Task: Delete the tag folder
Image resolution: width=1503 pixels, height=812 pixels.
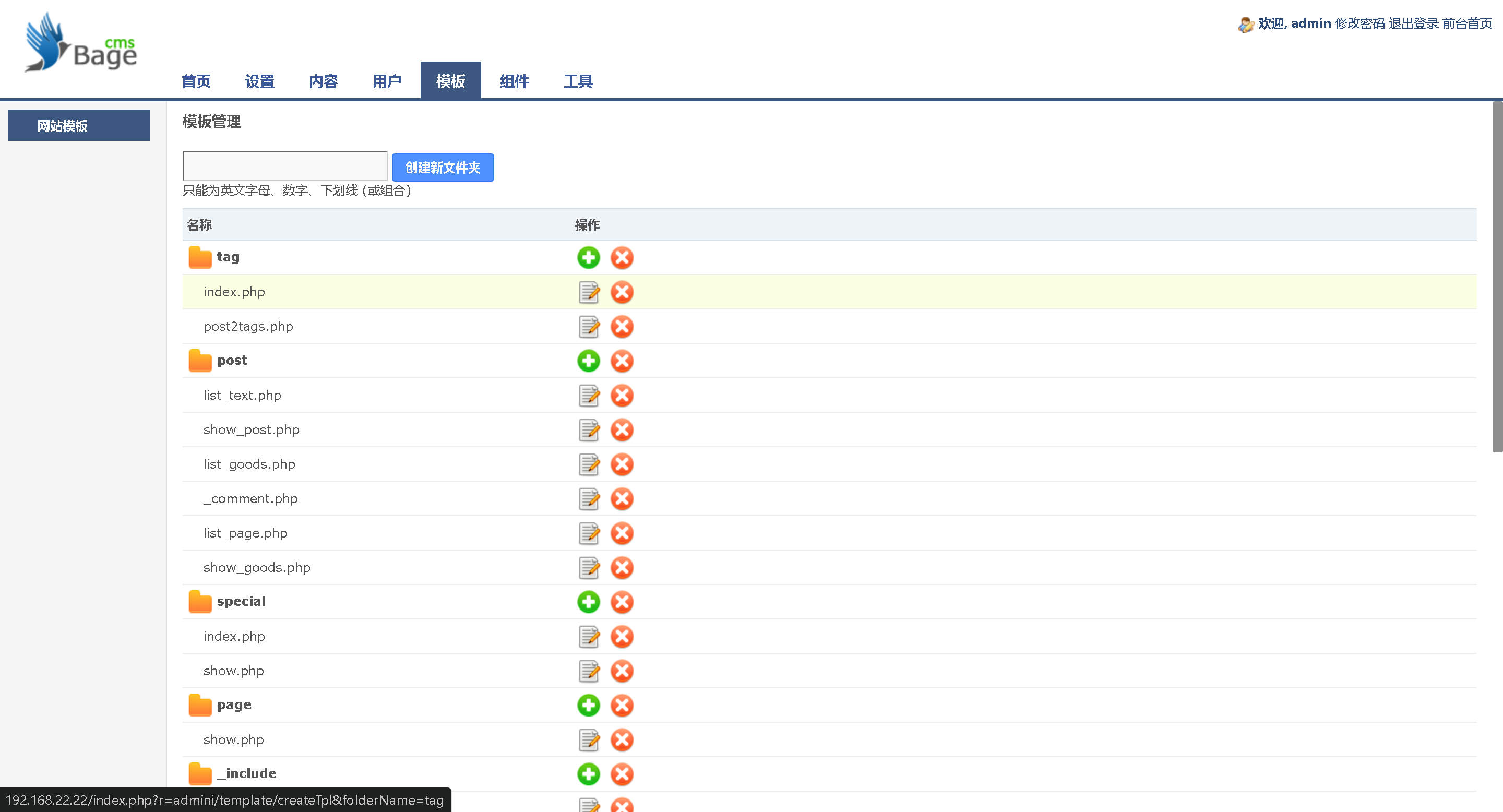Action: 622,257
